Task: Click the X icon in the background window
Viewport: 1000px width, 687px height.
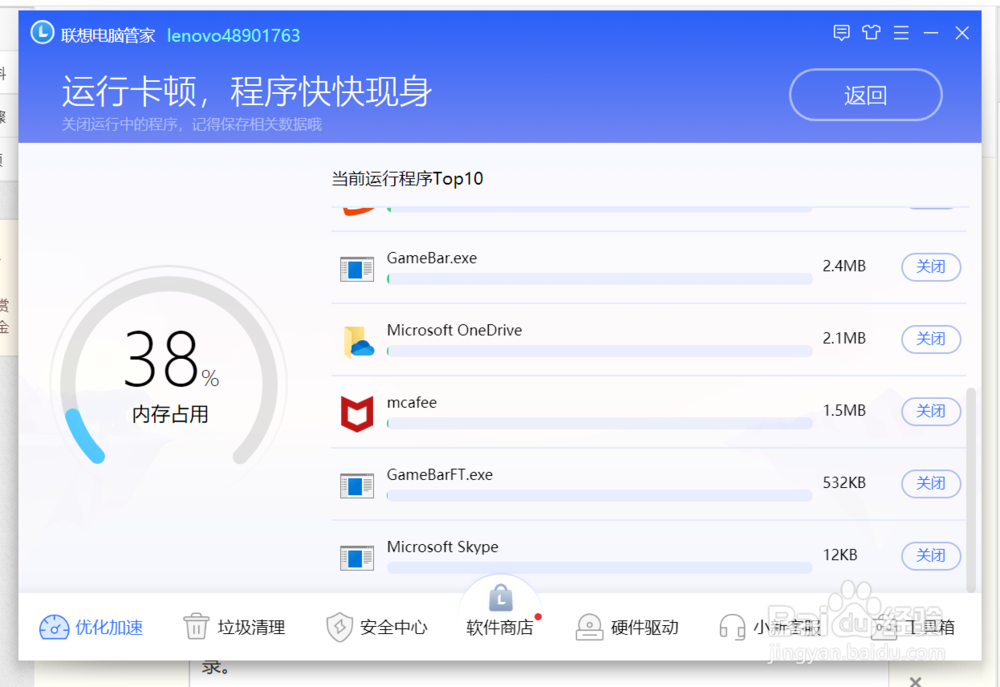Action: [915, 681]
